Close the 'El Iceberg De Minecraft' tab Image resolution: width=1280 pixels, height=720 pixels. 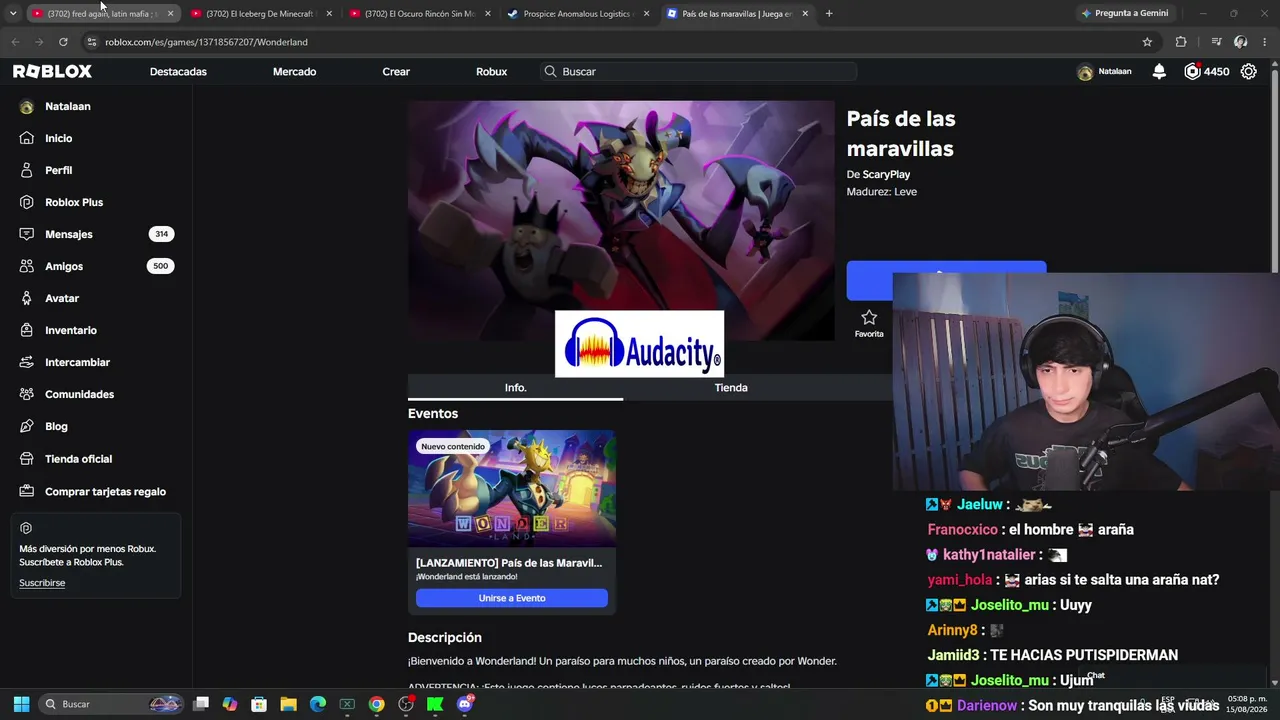coord(329,14)
